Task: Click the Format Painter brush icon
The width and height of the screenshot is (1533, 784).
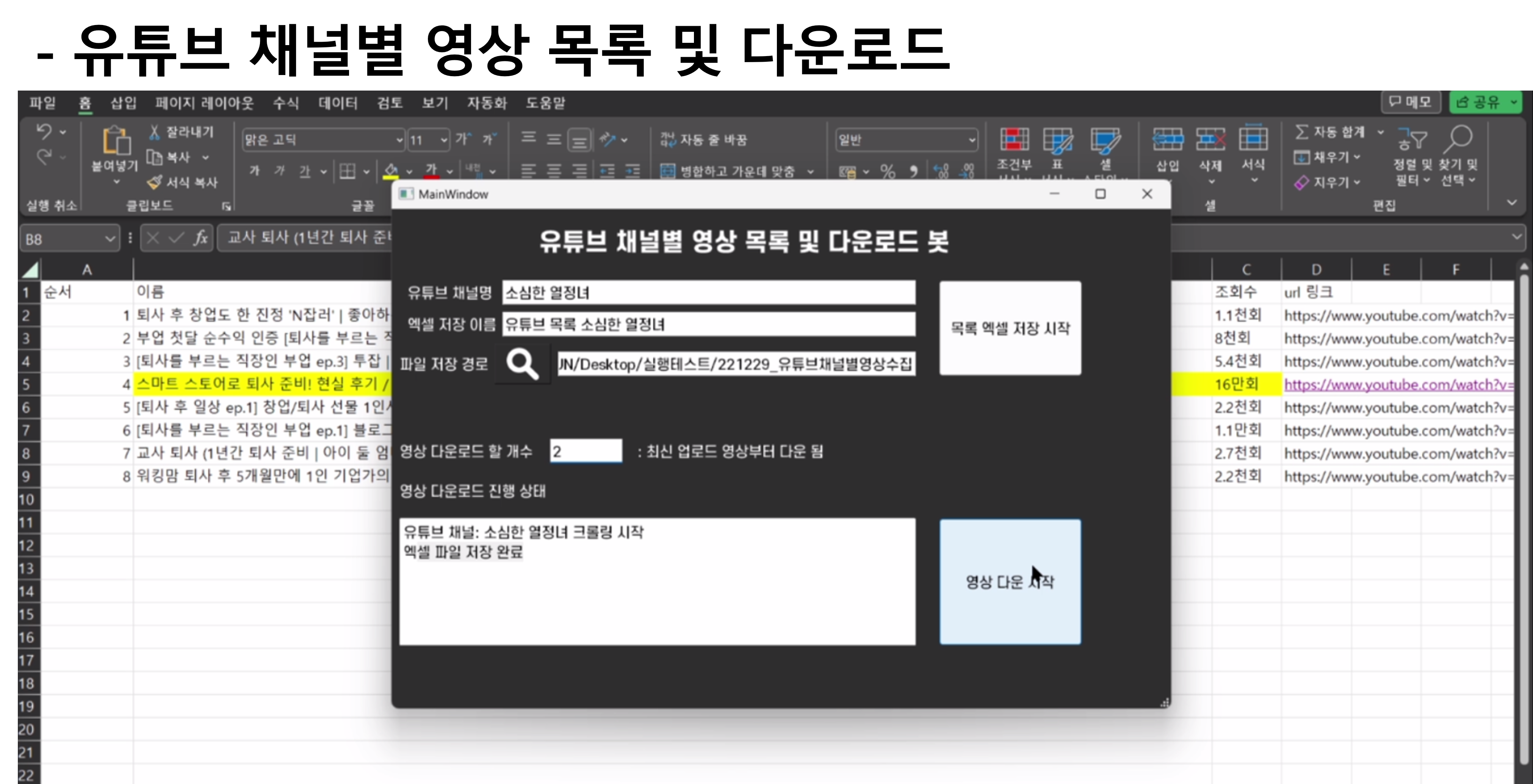Action: [155, 182]
